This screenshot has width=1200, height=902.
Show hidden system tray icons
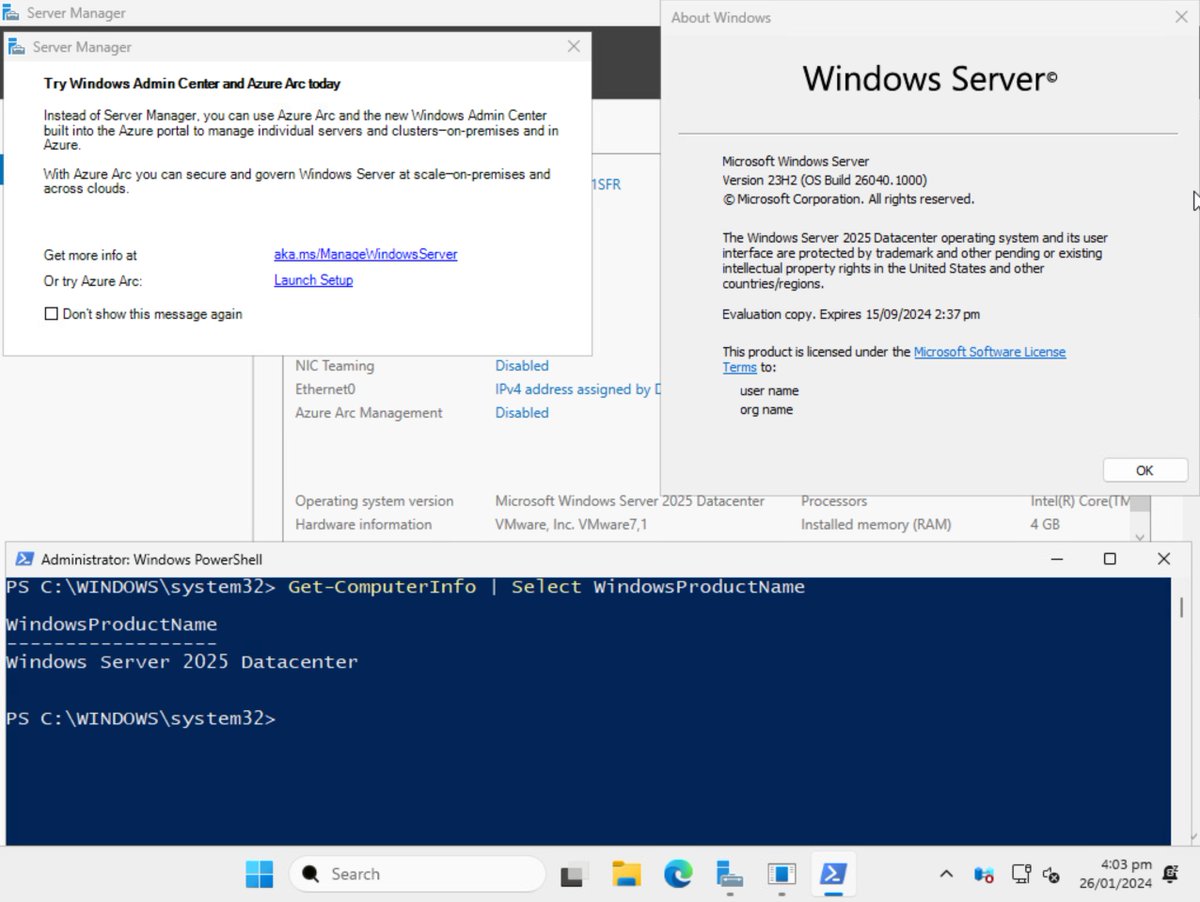point(946,874)
